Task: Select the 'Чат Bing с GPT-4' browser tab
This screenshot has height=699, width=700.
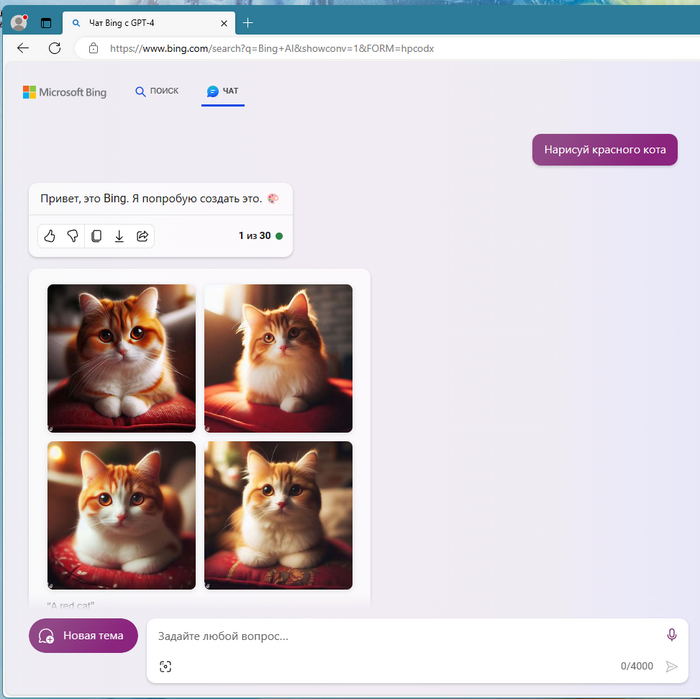Action: click(x=151, y=23)
